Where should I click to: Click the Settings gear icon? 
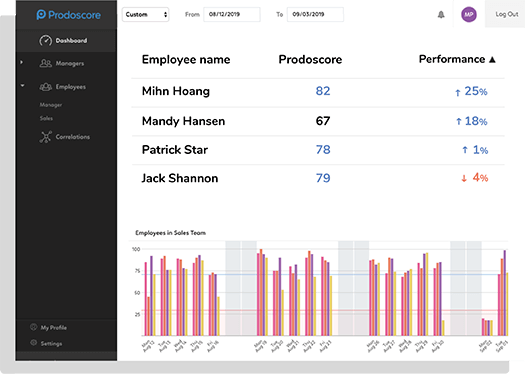[x=33, y=343]
